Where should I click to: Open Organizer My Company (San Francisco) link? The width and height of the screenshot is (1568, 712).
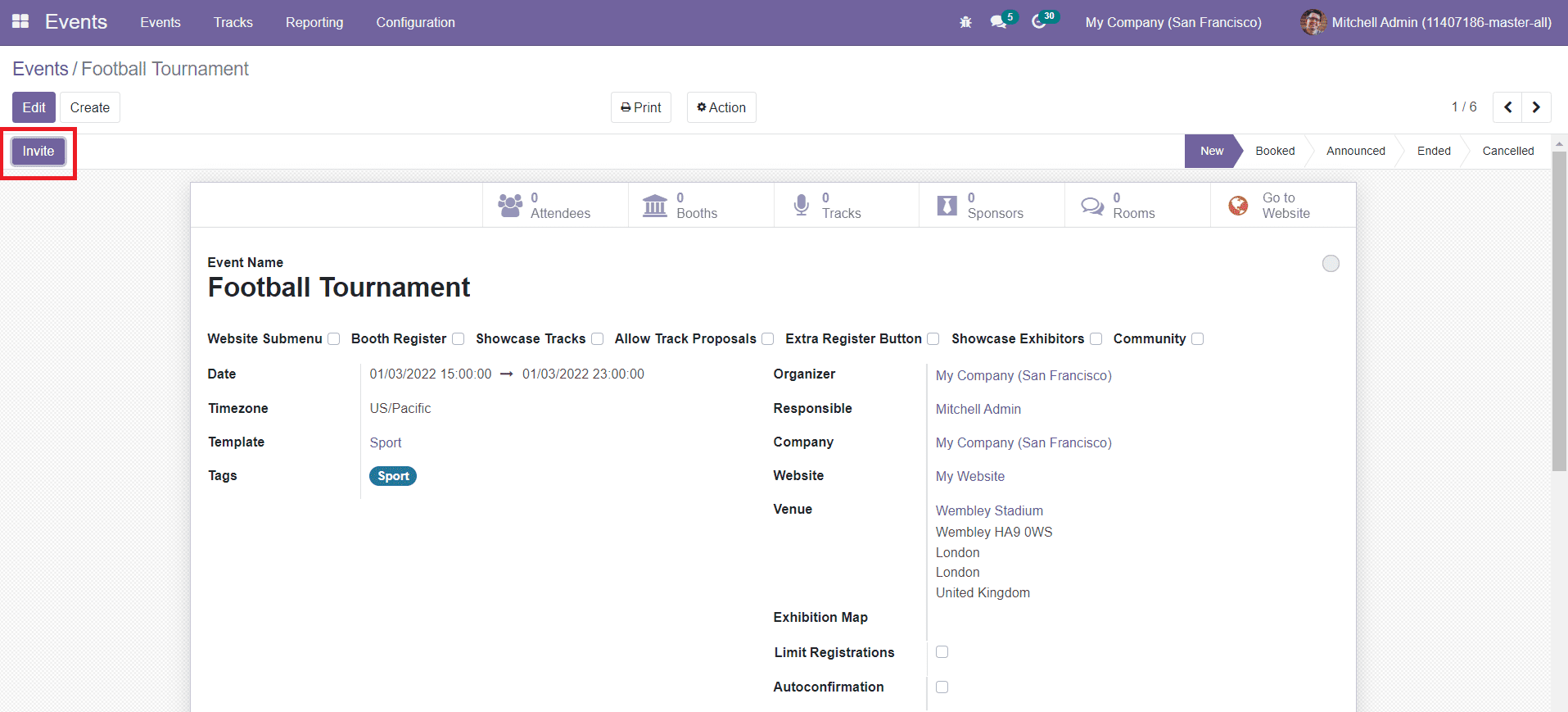click(1023, 375)
